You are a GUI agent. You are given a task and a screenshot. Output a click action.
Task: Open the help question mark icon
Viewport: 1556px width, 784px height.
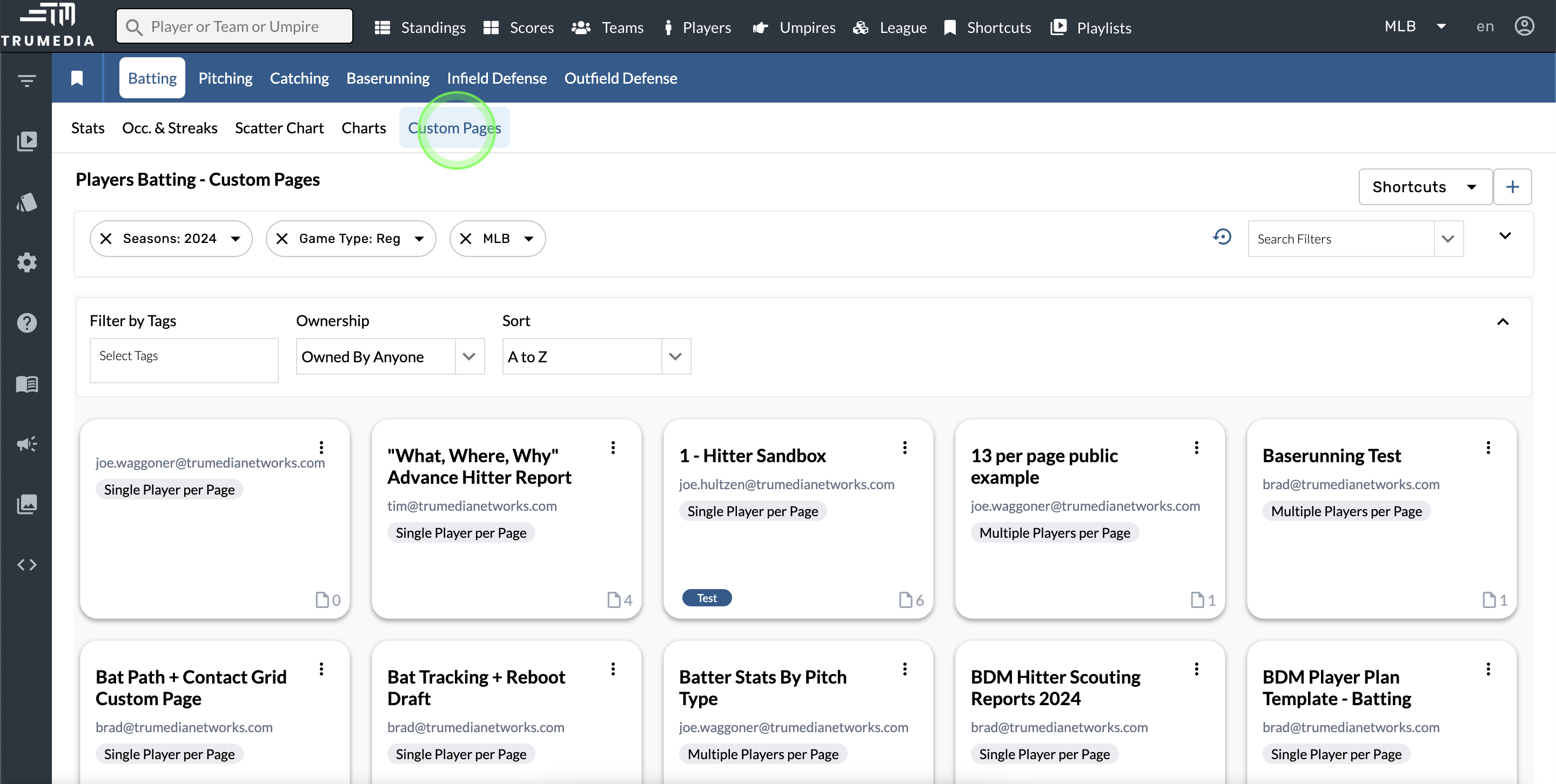click(26, 323)
